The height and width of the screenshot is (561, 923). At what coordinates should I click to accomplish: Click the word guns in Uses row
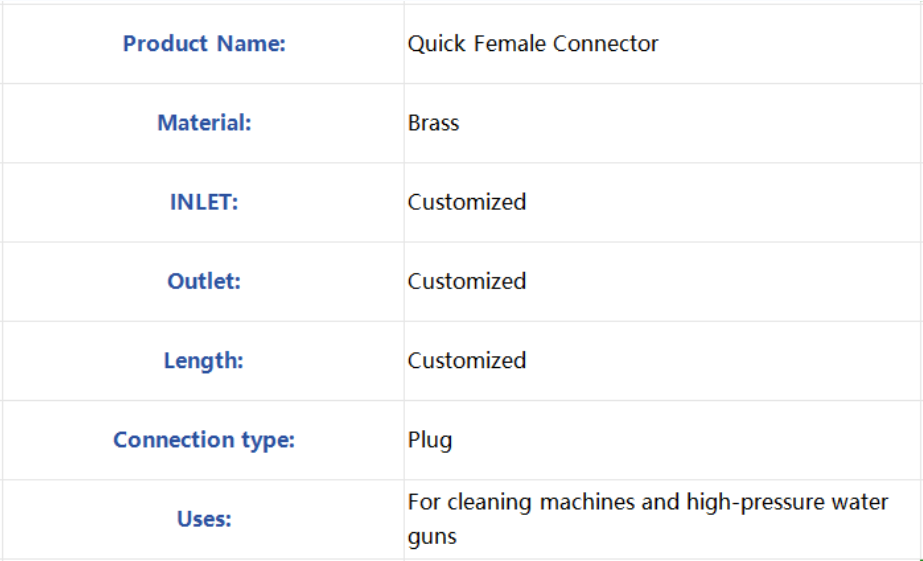[x=432, y=537]
